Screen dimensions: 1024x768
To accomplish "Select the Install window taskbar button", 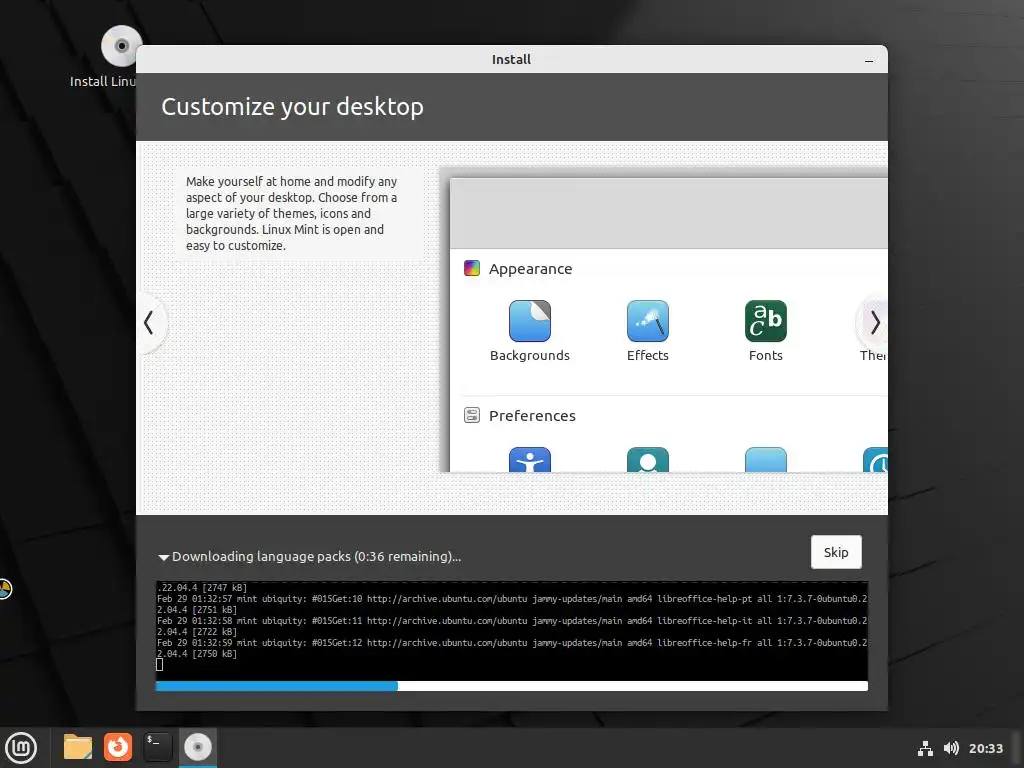I will (197, 747).
